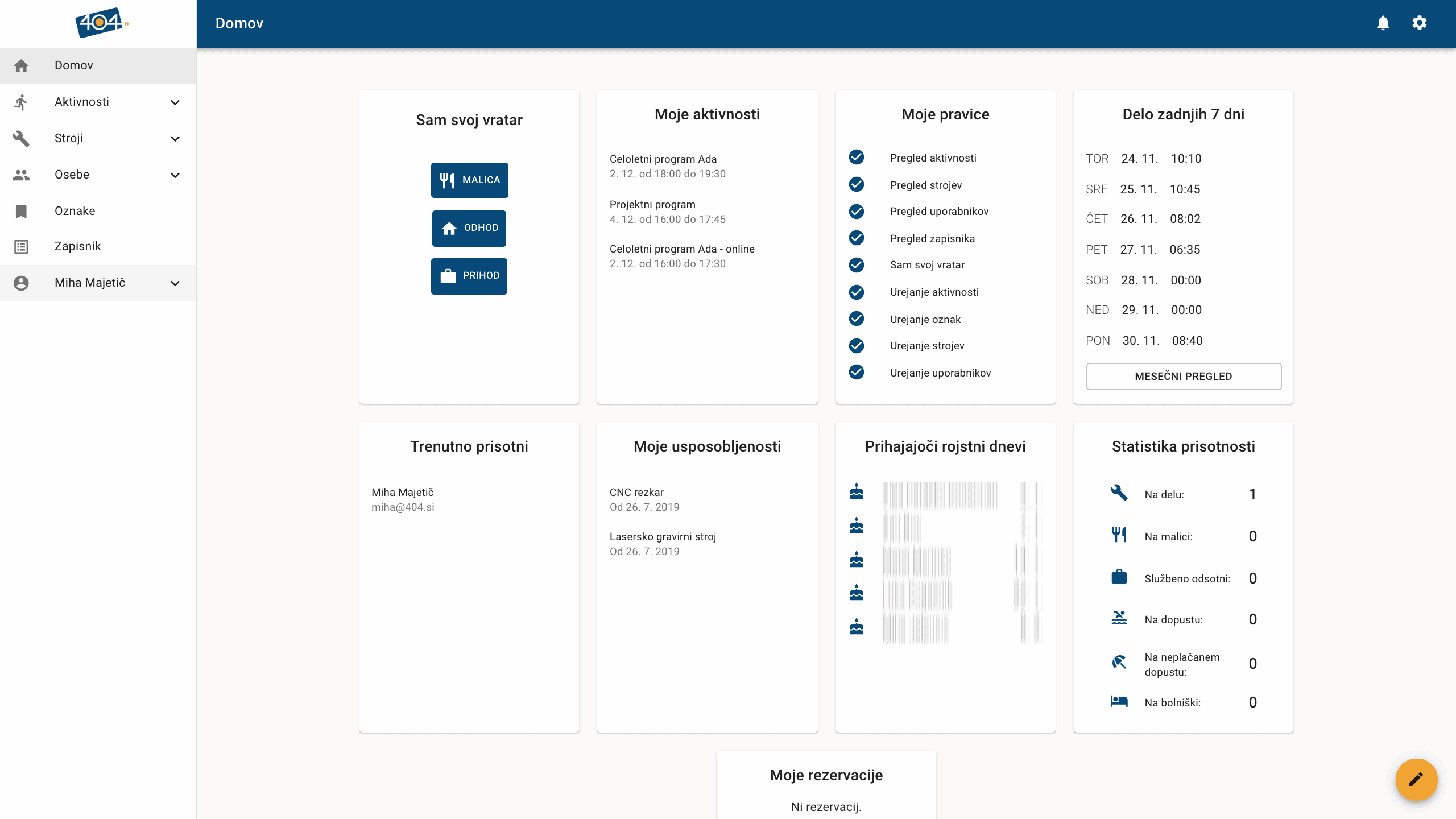Click the checkmark beside Sam svoj vratar

pyautogui.click(x=857, y=264)
